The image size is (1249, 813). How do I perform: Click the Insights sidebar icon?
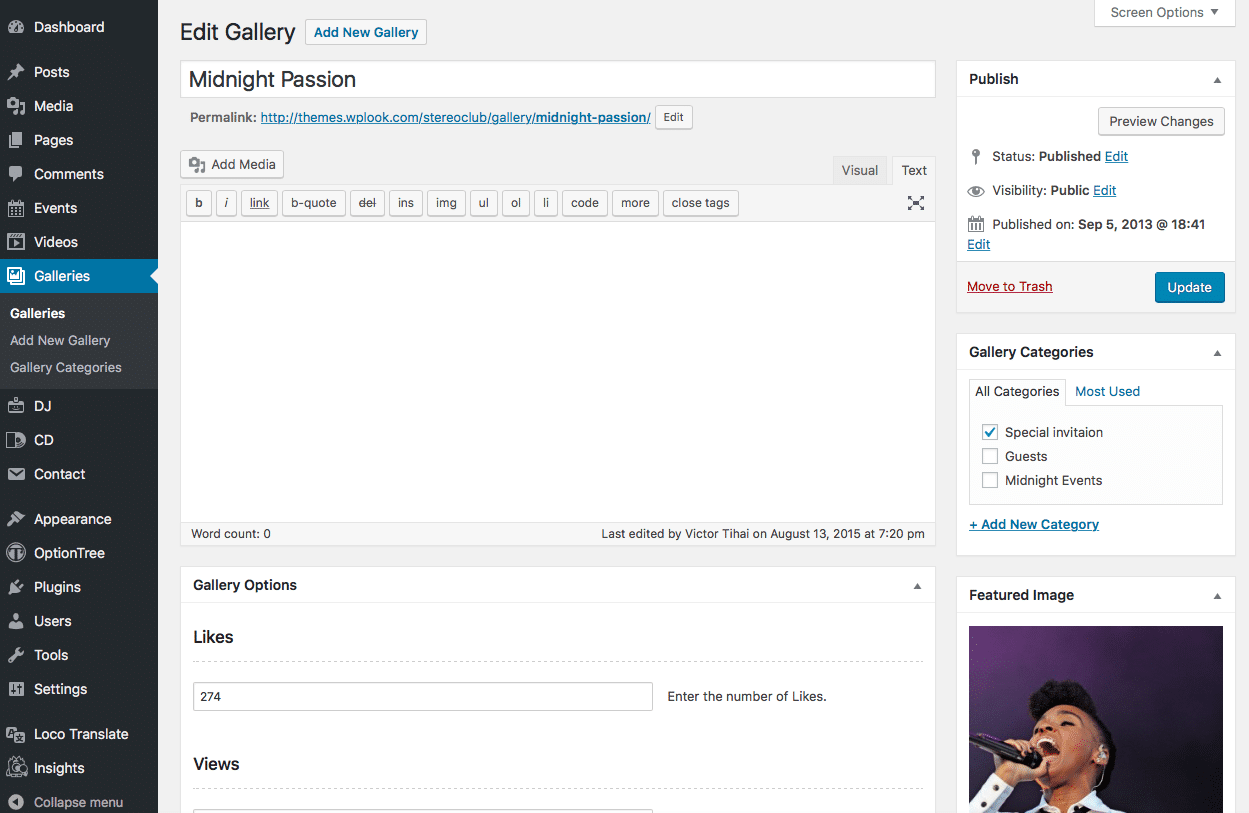coord(16,768)
